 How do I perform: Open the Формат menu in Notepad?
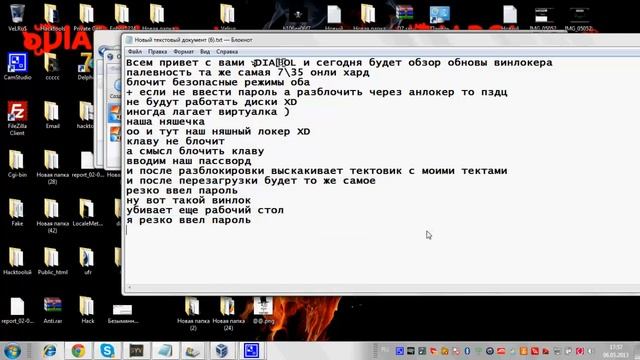pos(183,52)
